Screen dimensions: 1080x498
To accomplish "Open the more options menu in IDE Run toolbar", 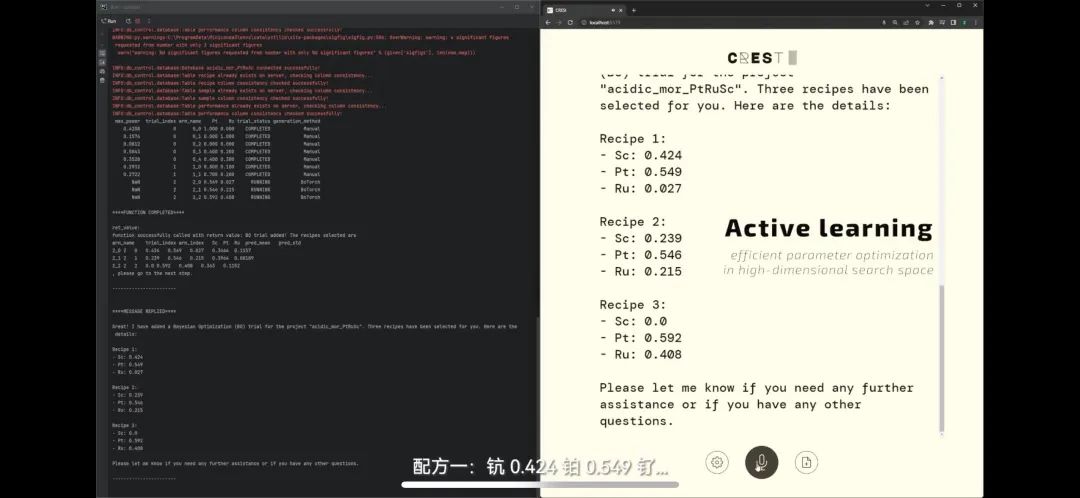I will [x=149, y=21].
